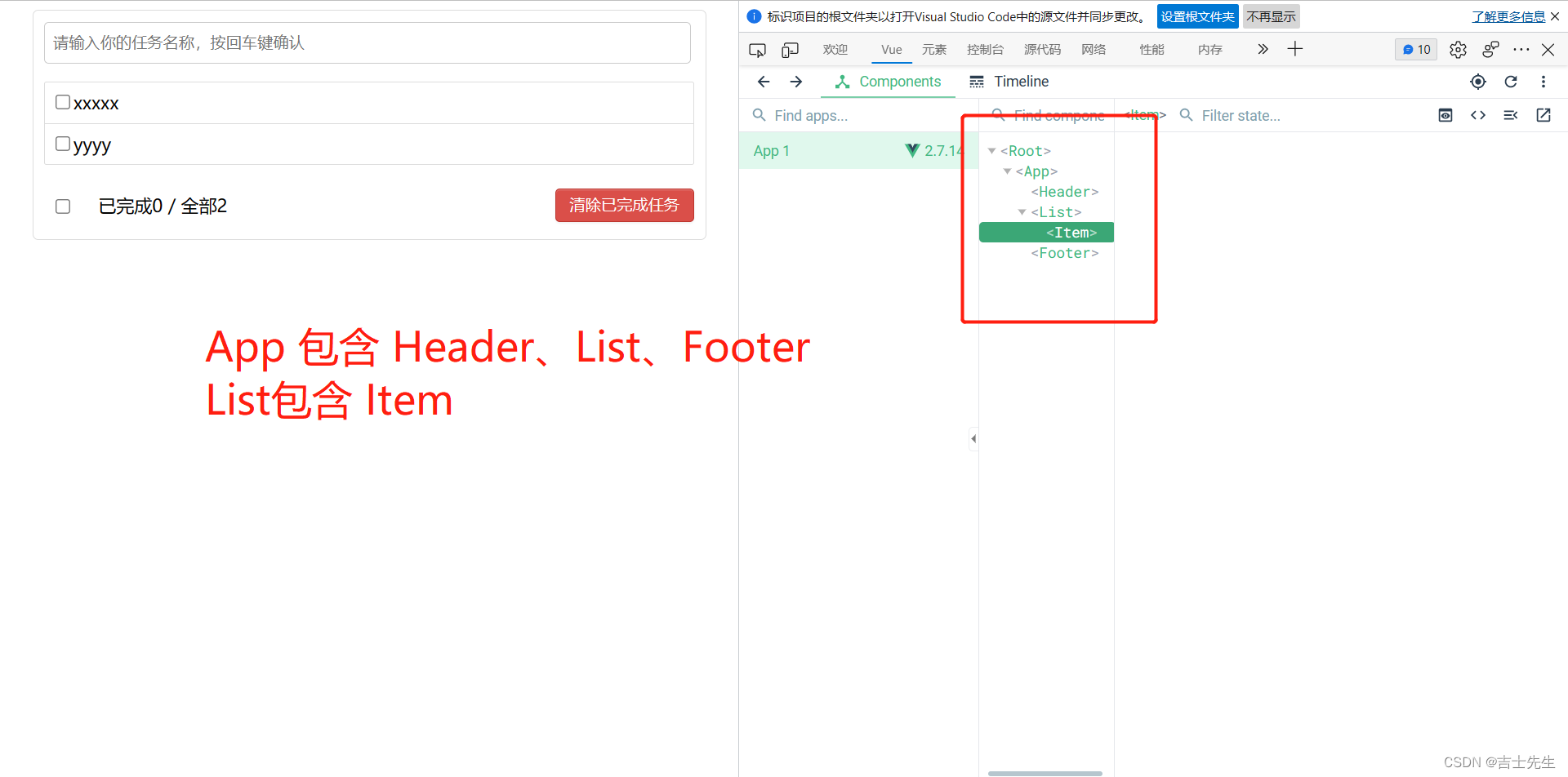Click the component tree horizontal scrollbar
Screen dimensions: 1568x777
1045,773
